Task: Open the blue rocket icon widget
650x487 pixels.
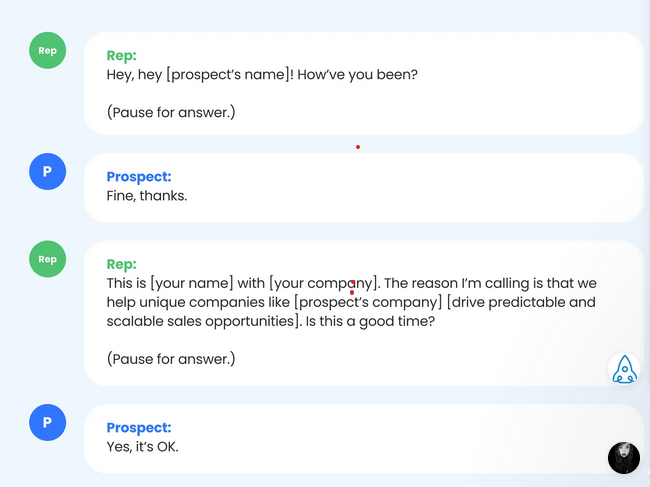Action: pyautogui.click(x=624, y=369)
